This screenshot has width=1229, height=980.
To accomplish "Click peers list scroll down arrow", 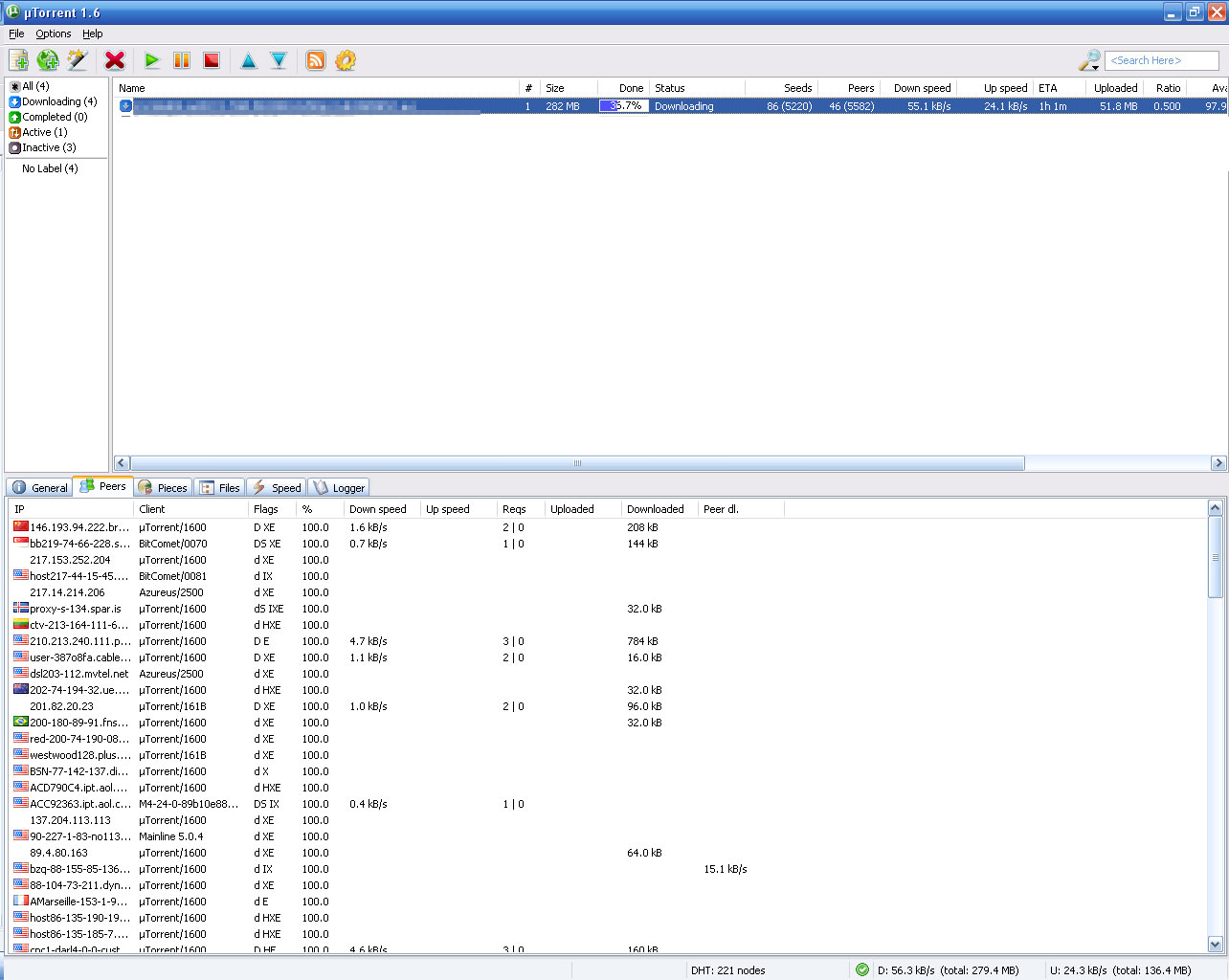I will click(1215, 945).
